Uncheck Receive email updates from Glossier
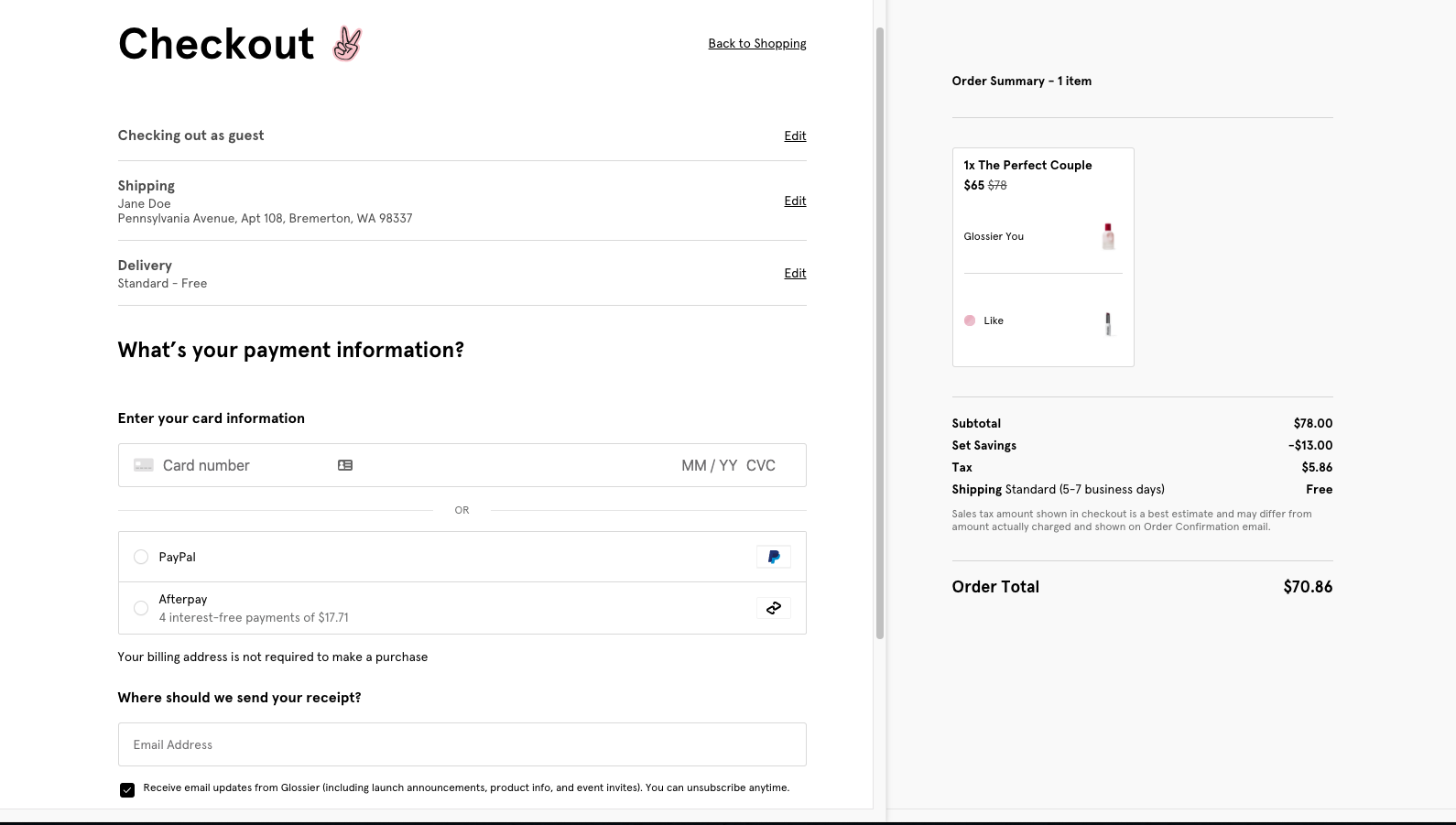Image resolution: width=1456 pixels, height=825 pixels. (127, 790)
